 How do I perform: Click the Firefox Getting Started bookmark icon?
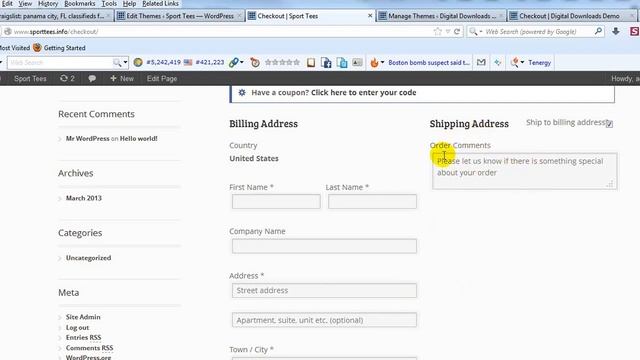[x=37, y=47]
